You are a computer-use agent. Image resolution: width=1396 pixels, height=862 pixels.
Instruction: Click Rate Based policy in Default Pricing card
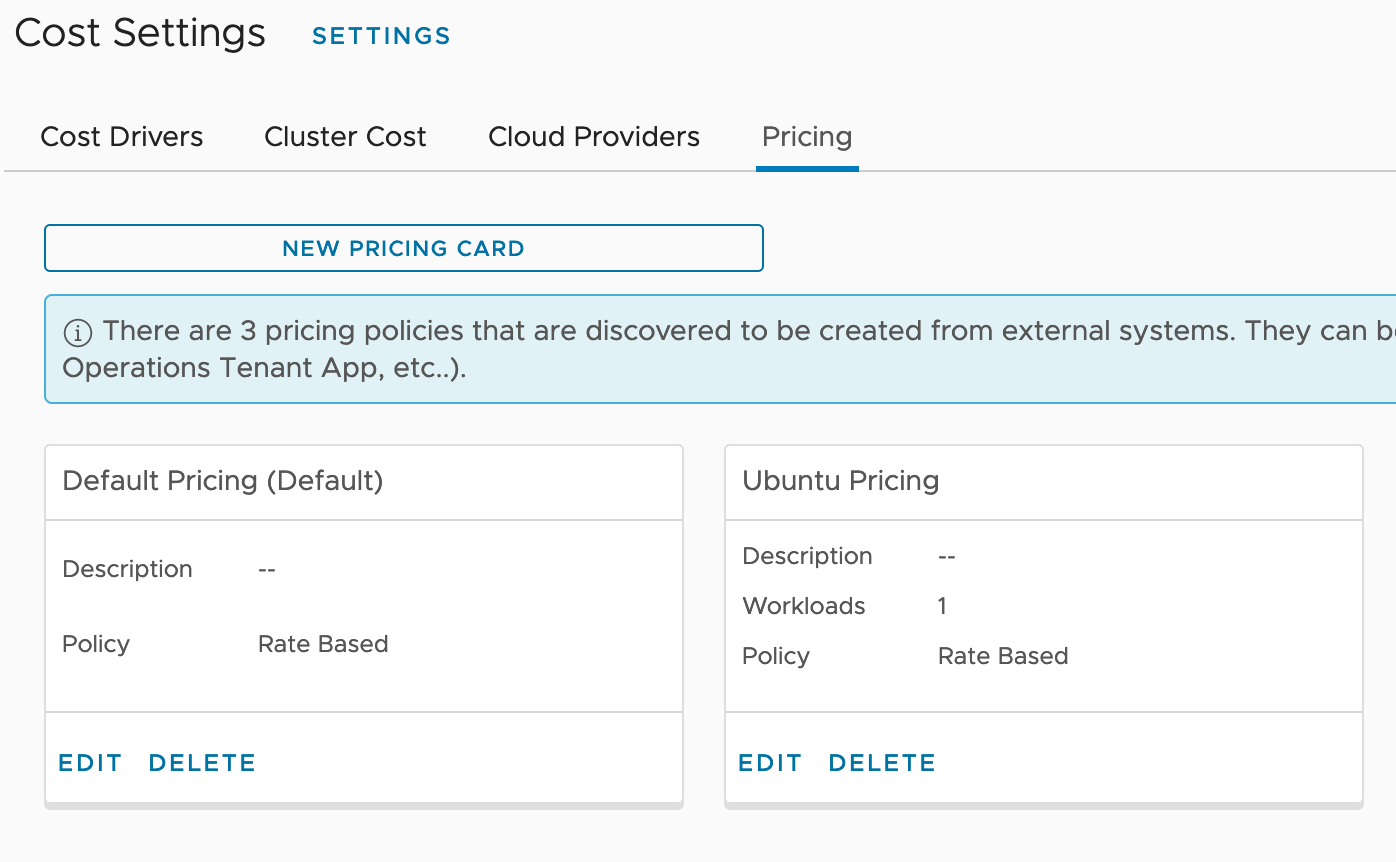pyautogui.click(x=323, y=644)
